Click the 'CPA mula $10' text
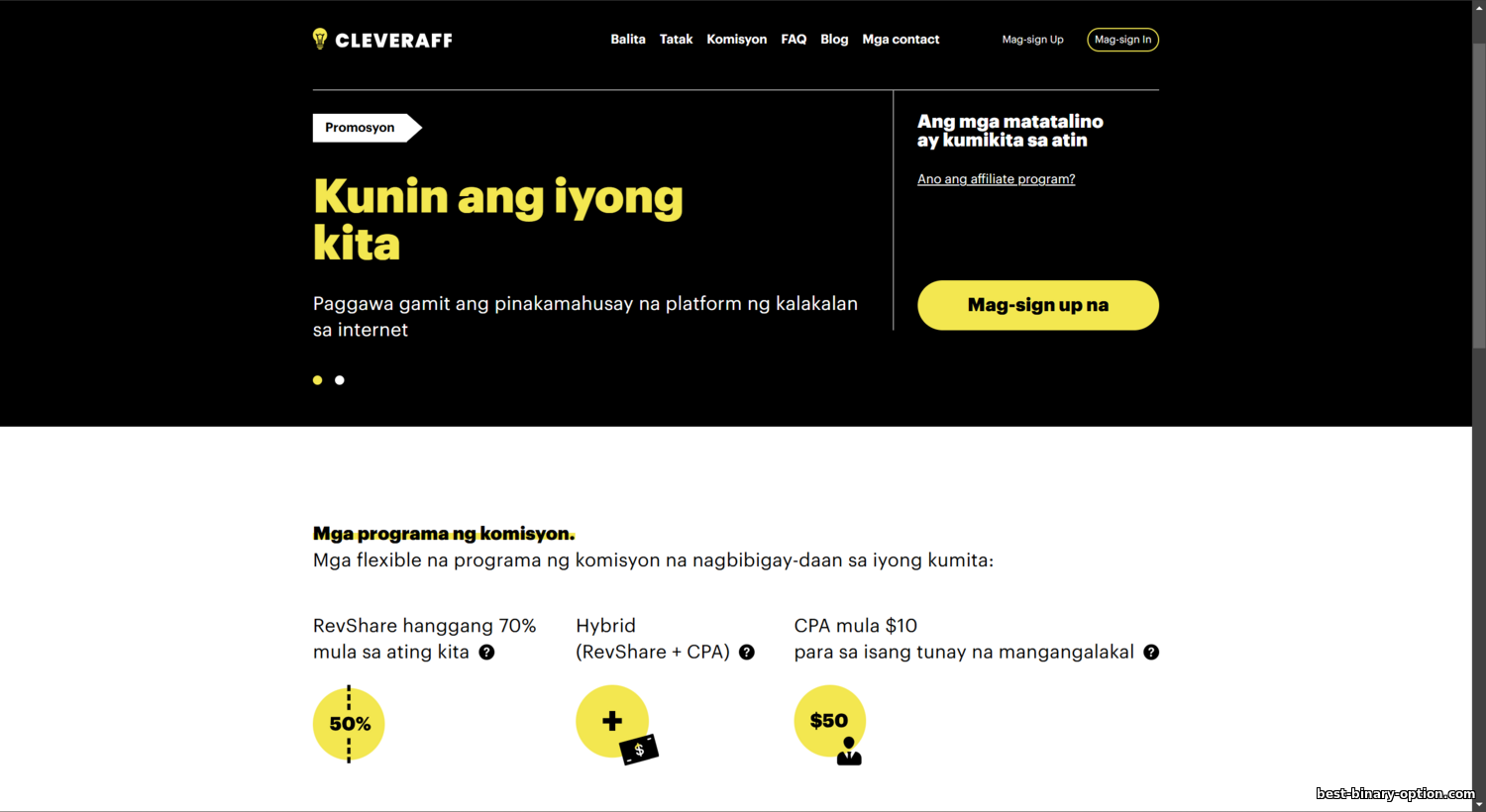The width and height of the screenshot is (1486, 812). click(856, 626)
